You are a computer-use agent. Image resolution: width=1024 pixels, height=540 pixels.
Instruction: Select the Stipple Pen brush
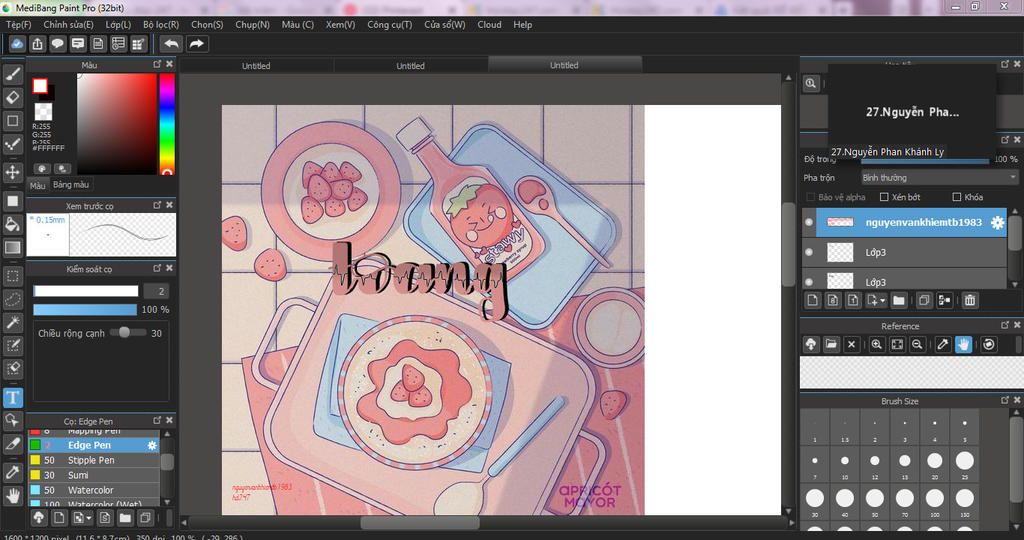(x=93, y=460)
